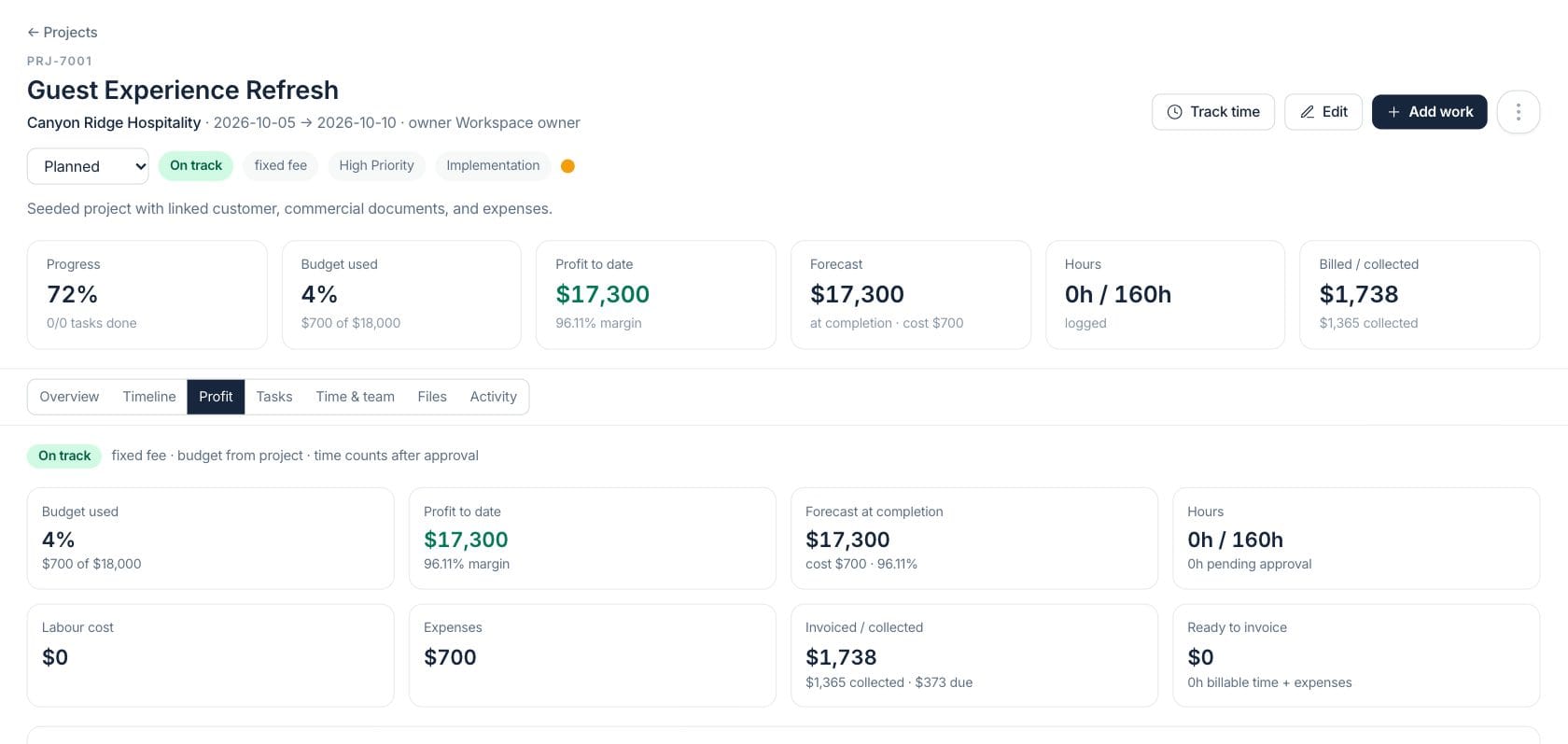This screenshot has width=1568, height=744.
Task: Click Track time button
Action: 1212,112
